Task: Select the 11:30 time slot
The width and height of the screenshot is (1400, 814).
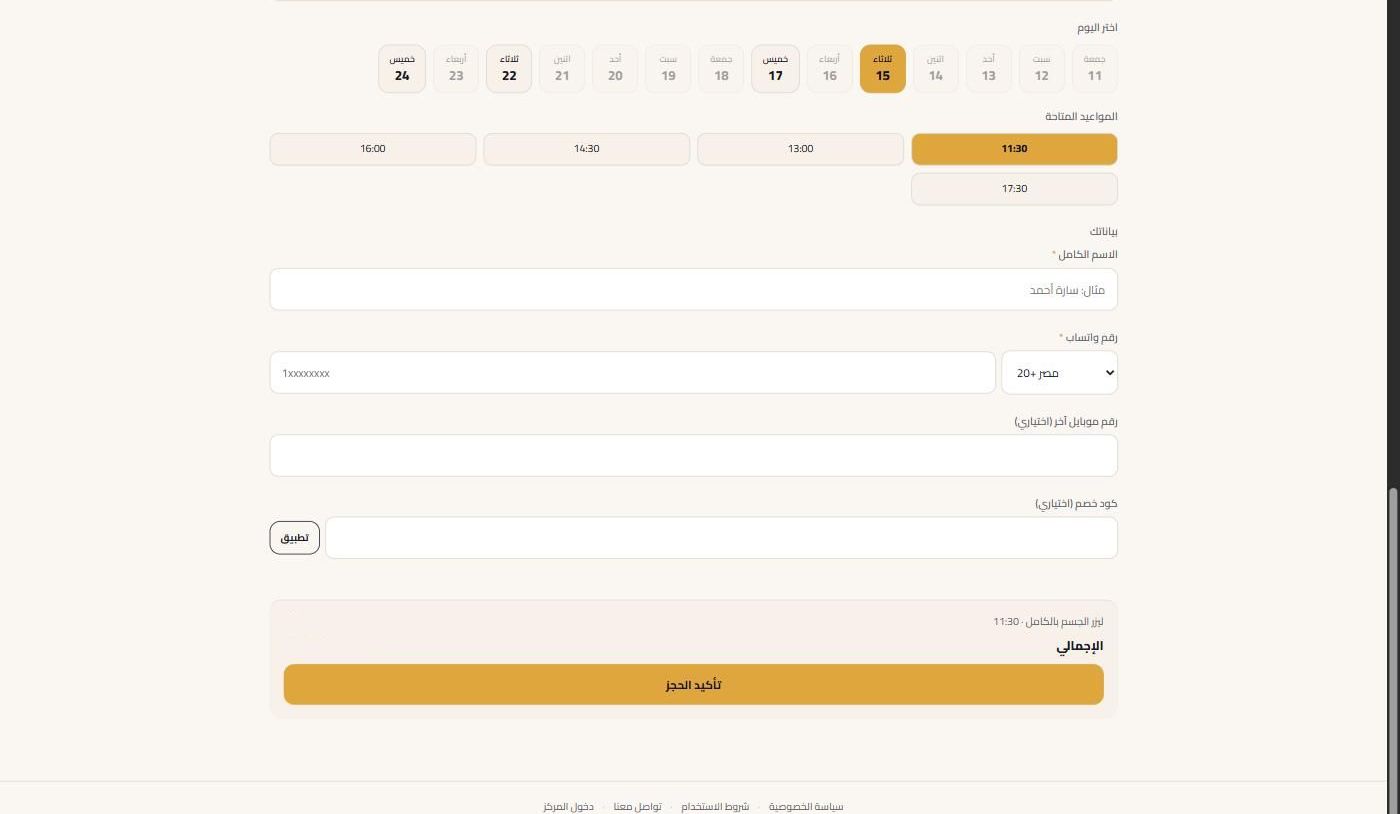Action: (x=1014, y=149)
